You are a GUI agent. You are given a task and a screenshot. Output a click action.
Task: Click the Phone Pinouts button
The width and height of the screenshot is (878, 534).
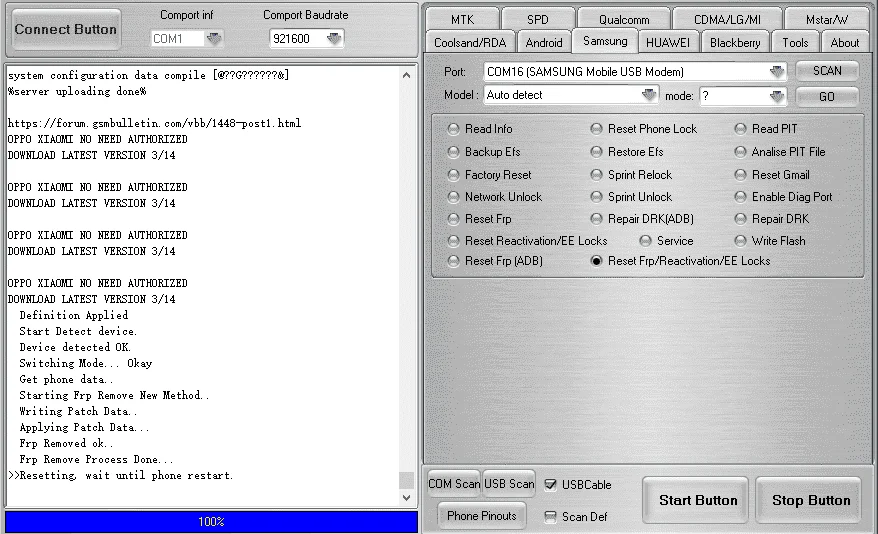pos(482,516)
